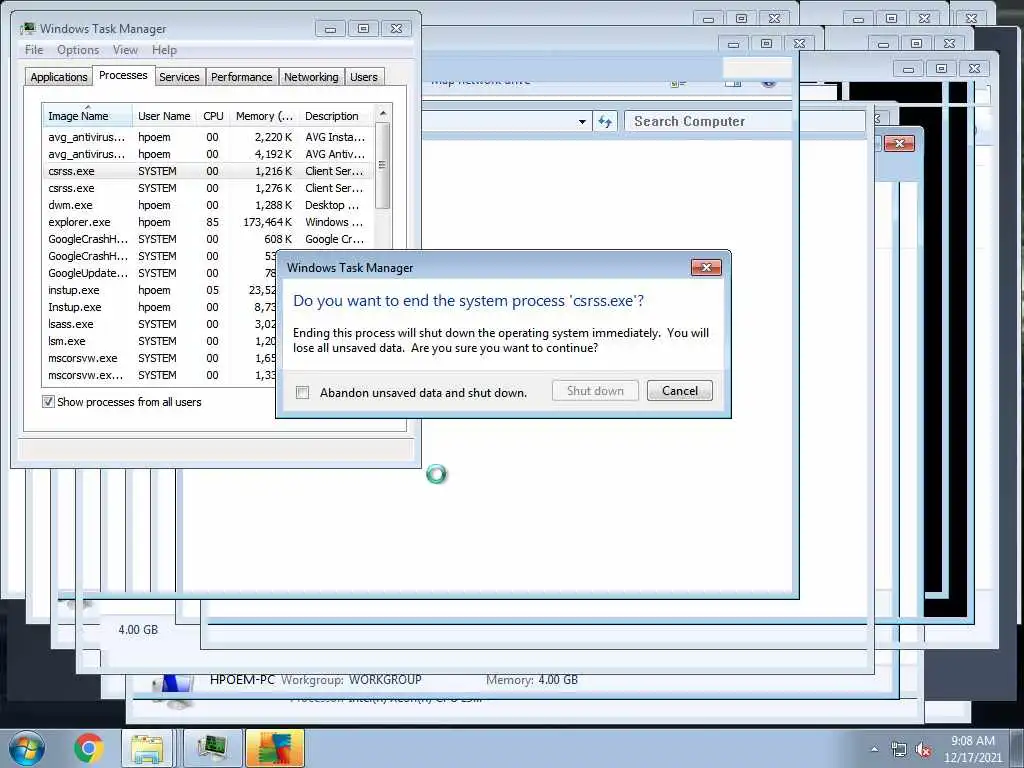Select the GoogleUpdate process row
The image size is (1024, 768).
coord(160,273)
